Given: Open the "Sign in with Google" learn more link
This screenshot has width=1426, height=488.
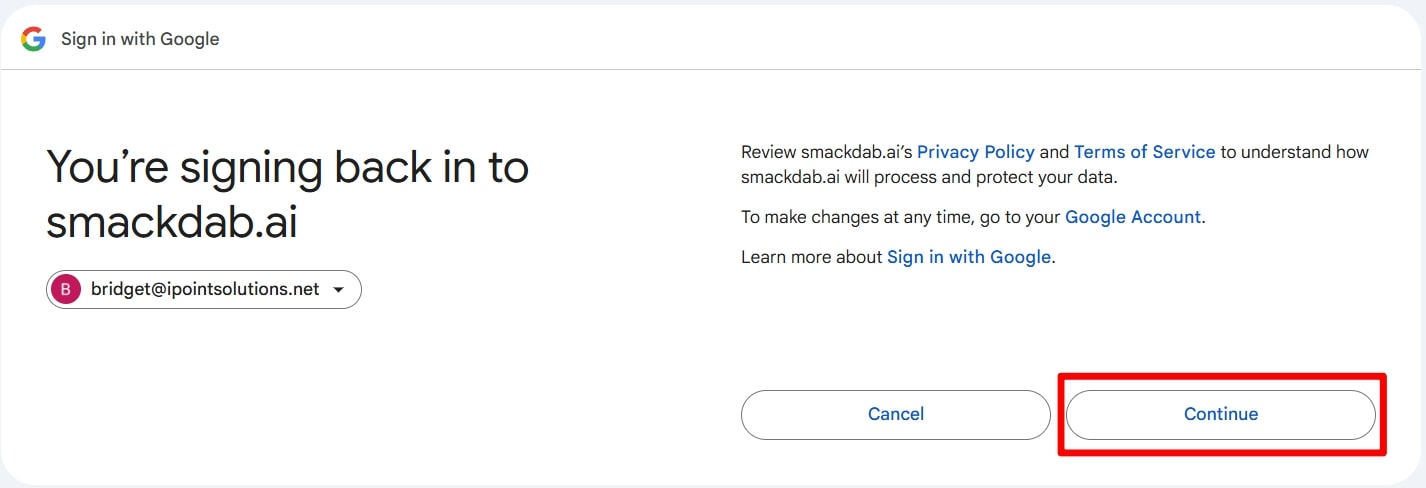Looking at the screenshot, I should pos(969,257).
